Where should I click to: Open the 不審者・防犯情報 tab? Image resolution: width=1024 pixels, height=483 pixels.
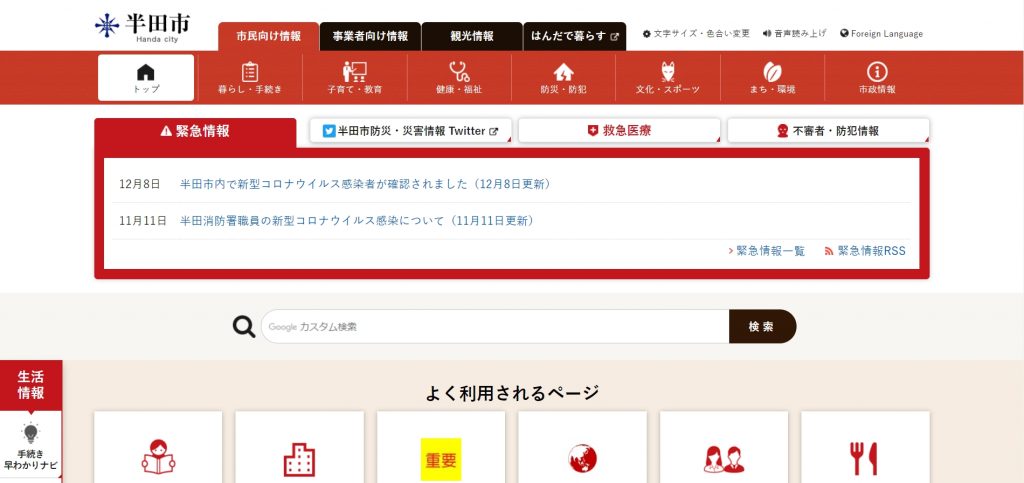point(828,131)
